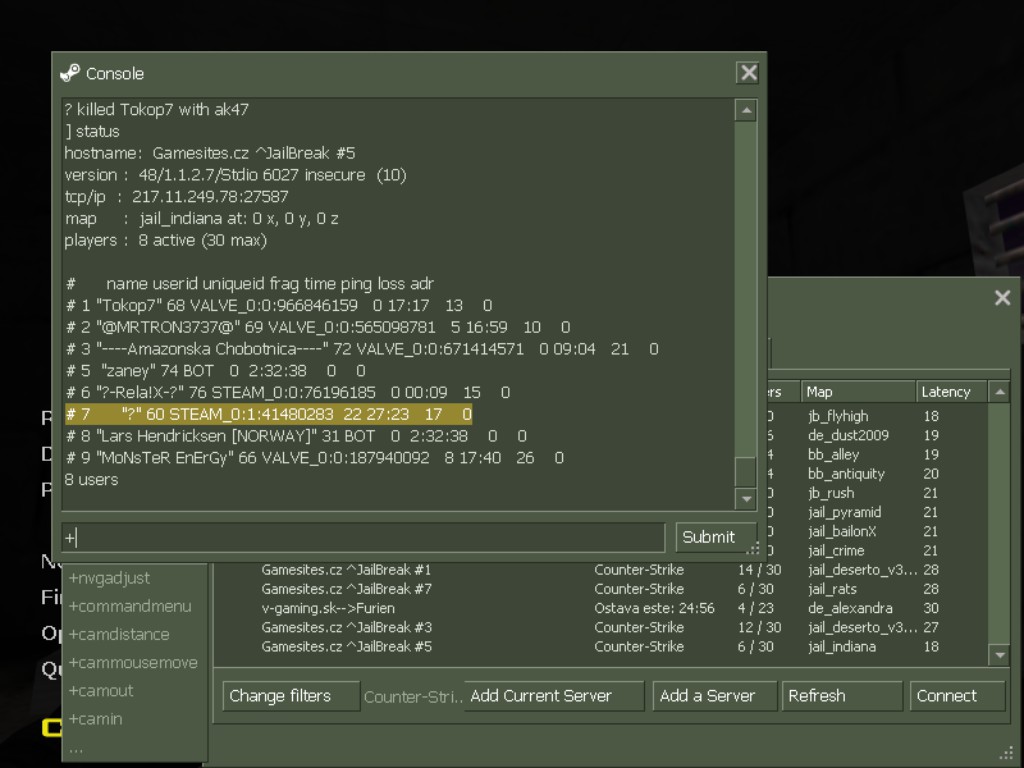Click the Steam icon in Console title bar
This screenshot has width=1024, height=768.
click(70, 73)
